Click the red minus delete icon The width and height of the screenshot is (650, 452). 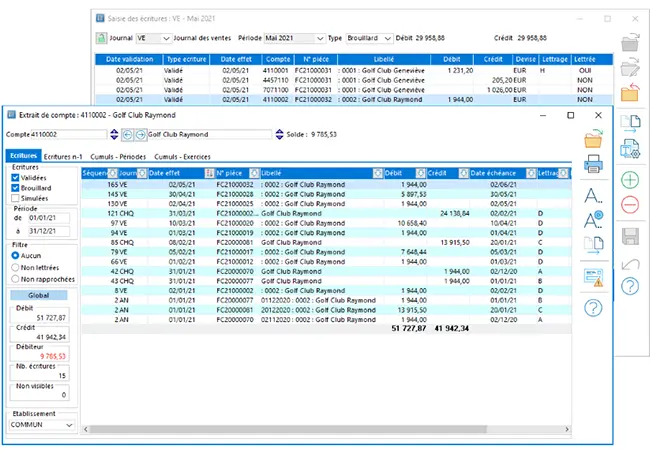click(x=630, y=205)
